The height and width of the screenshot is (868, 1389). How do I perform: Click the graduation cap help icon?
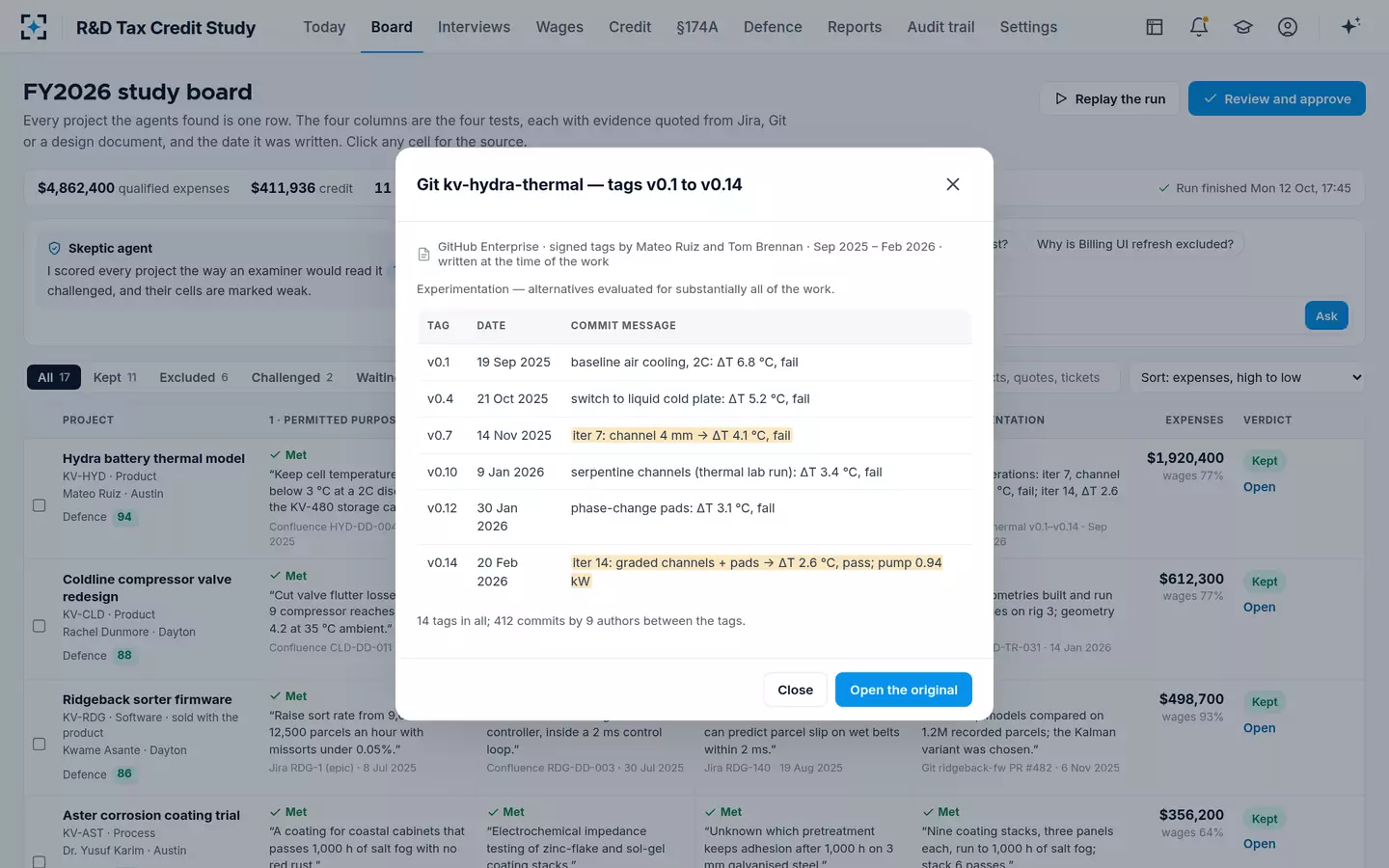click(1243, 27)
